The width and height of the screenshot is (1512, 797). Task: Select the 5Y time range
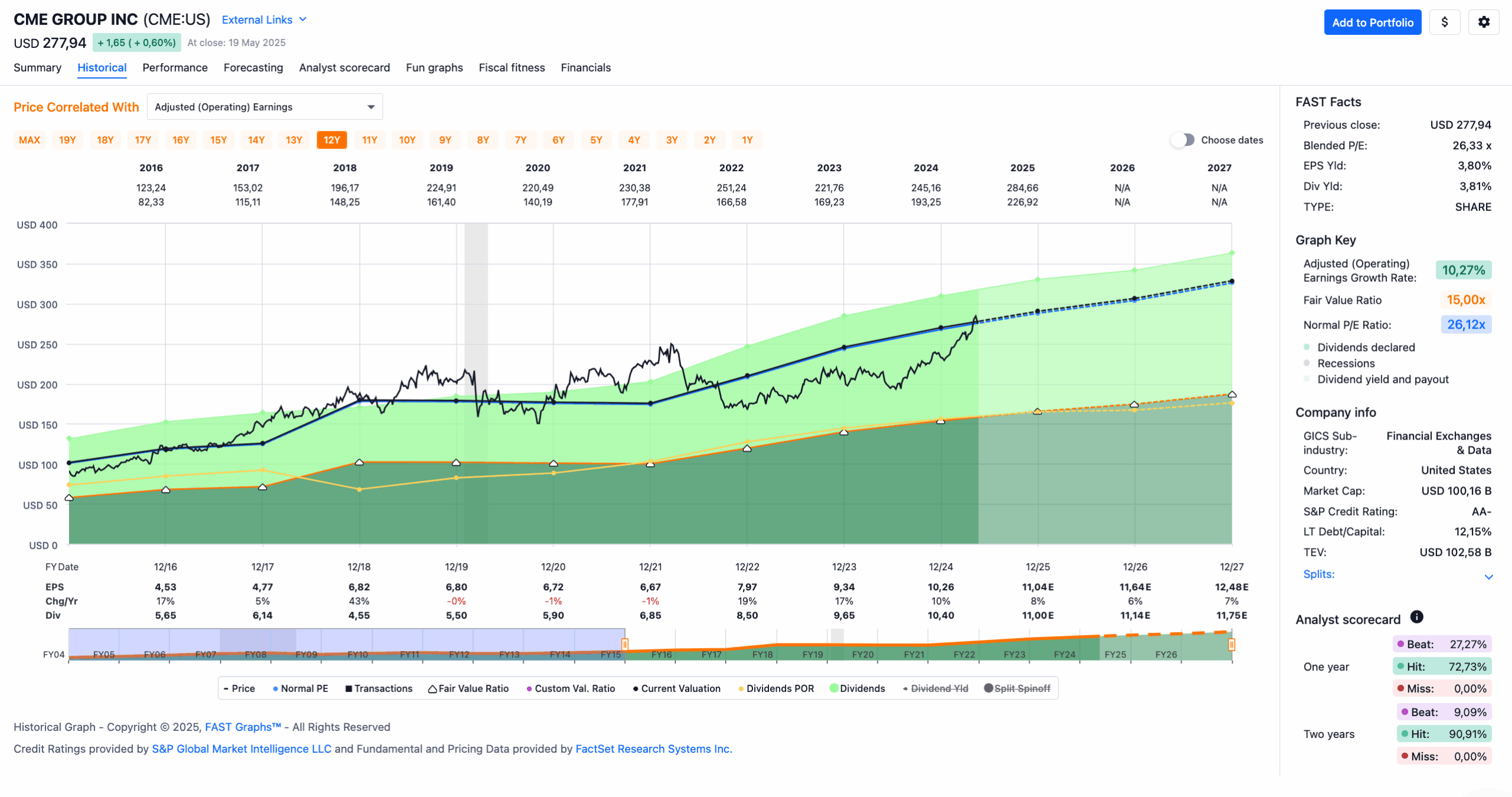tap(597, 140)
